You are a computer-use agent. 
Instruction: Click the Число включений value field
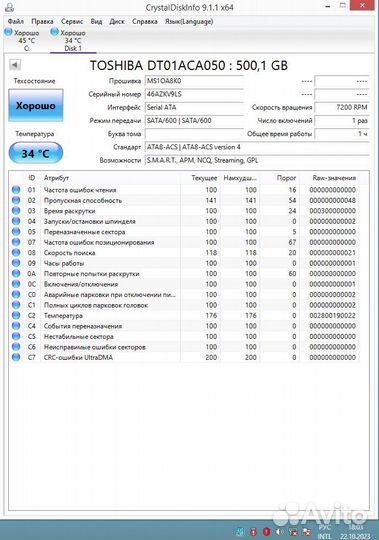342,121
